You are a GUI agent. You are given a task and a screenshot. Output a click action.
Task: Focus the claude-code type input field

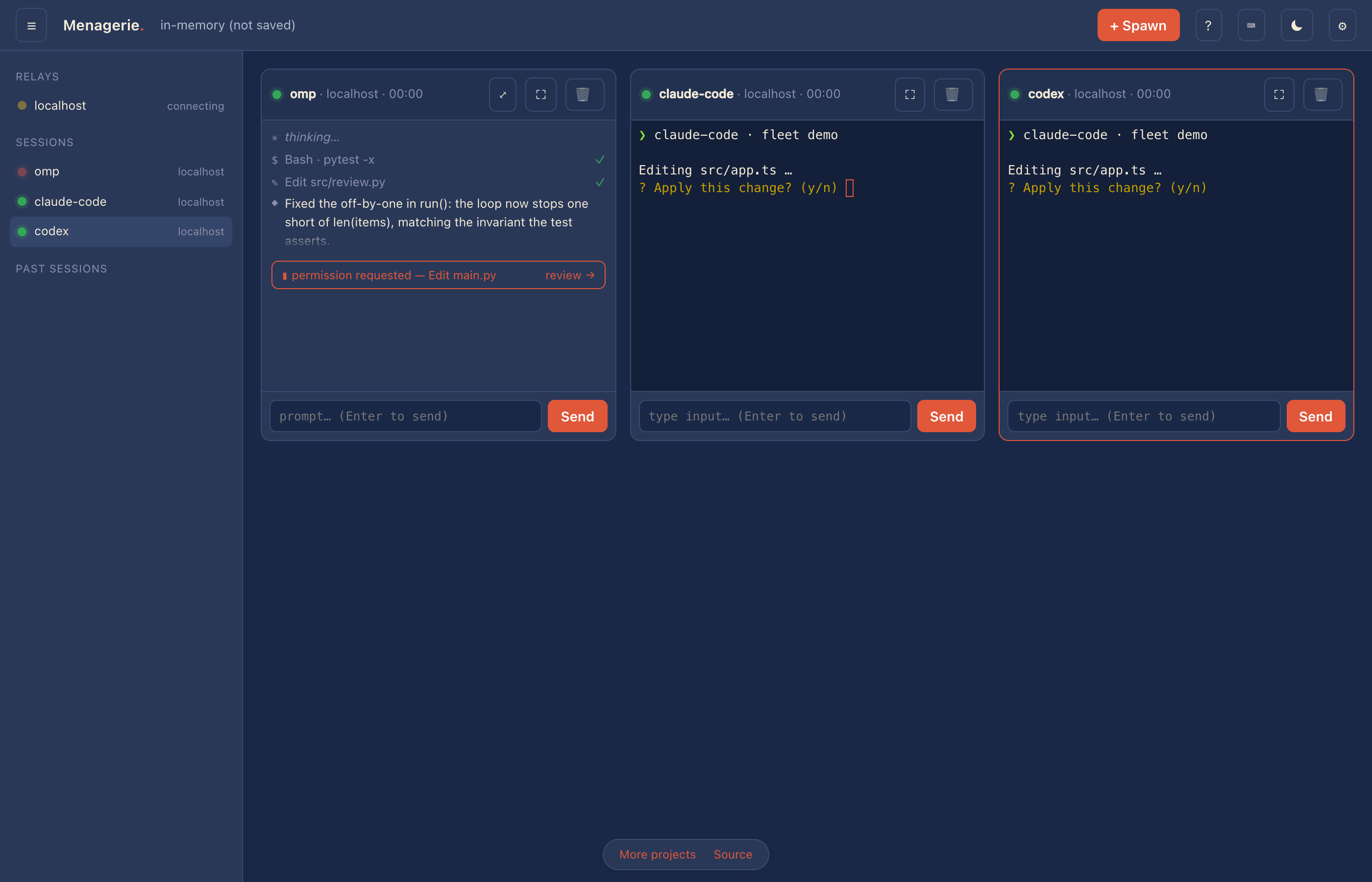(774, 416)
